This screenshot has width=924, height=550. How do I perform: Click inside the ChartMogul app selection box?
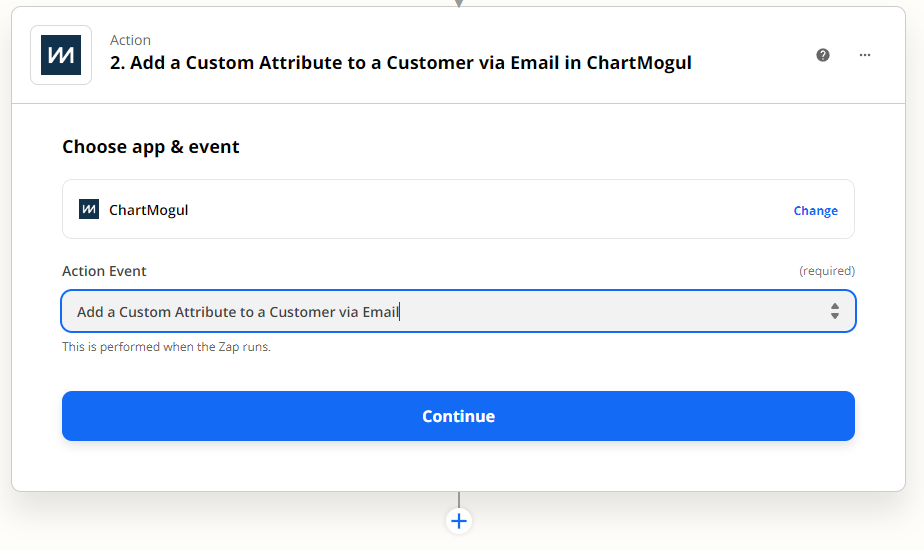pyautogui.click(x=458, y=209)
